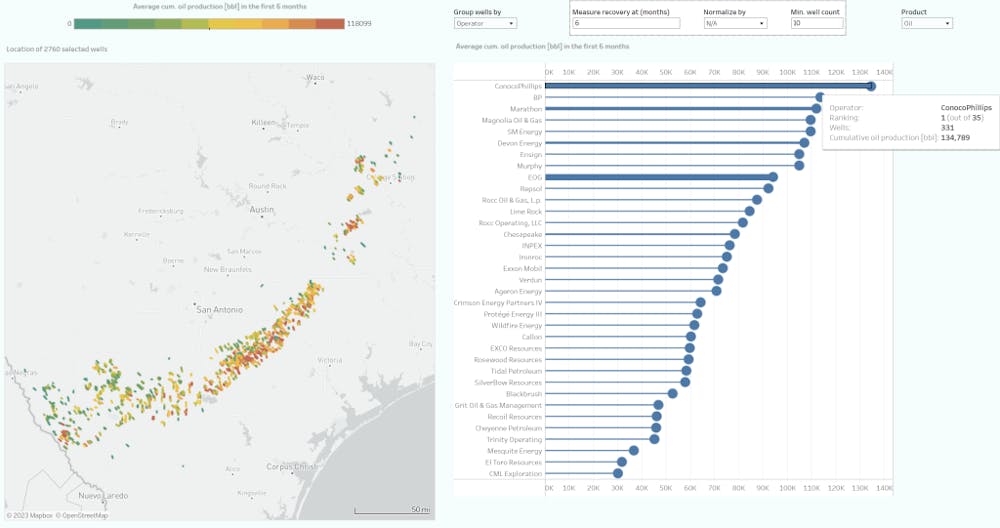1000x528 pixels.
Task: Click the Repsol operator label
Action: (x=531, y=189)
